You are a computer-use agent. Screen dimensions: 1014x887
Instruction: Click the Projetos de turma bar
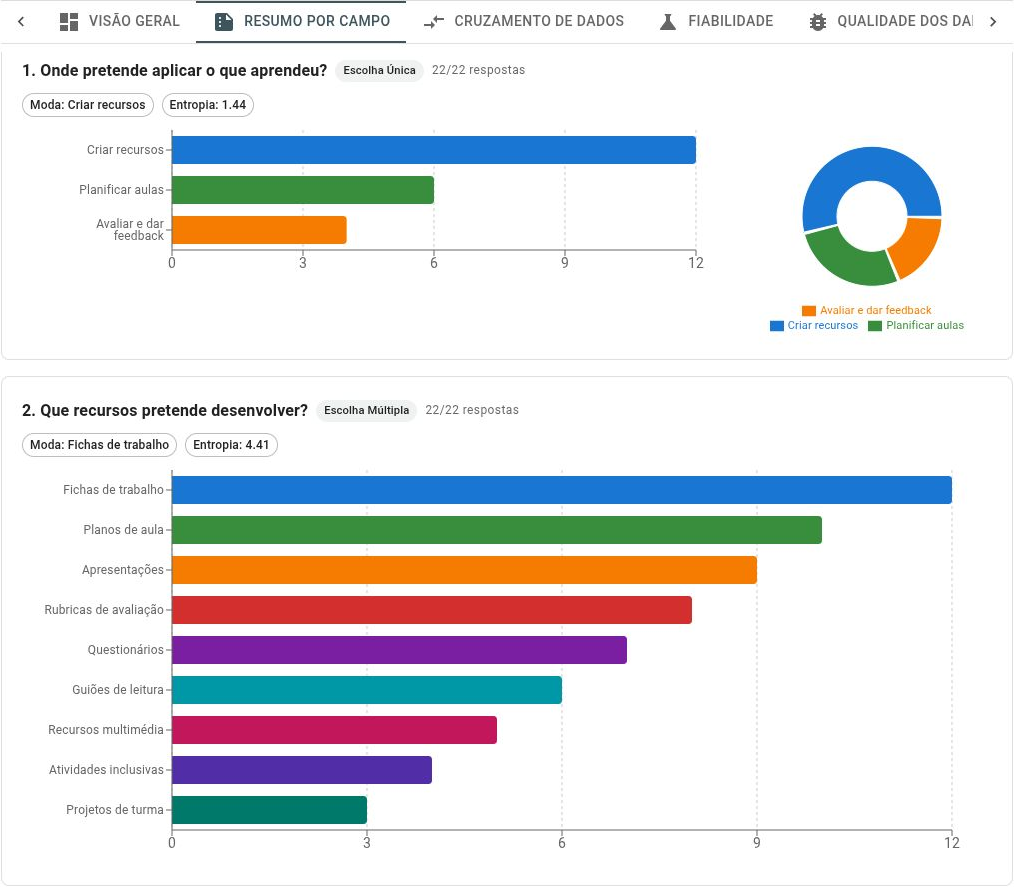(269, 810)
